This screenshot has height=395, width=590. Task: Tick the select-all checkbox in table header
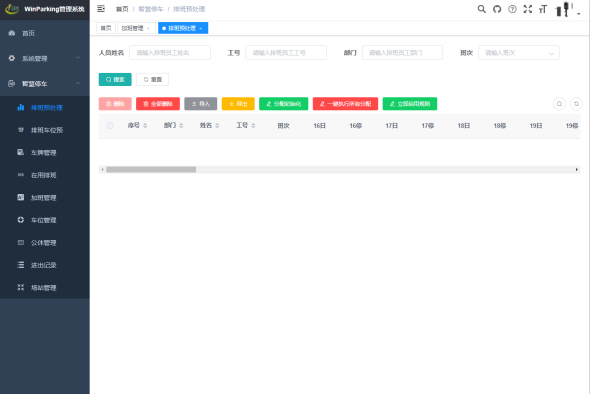(110, 125)
